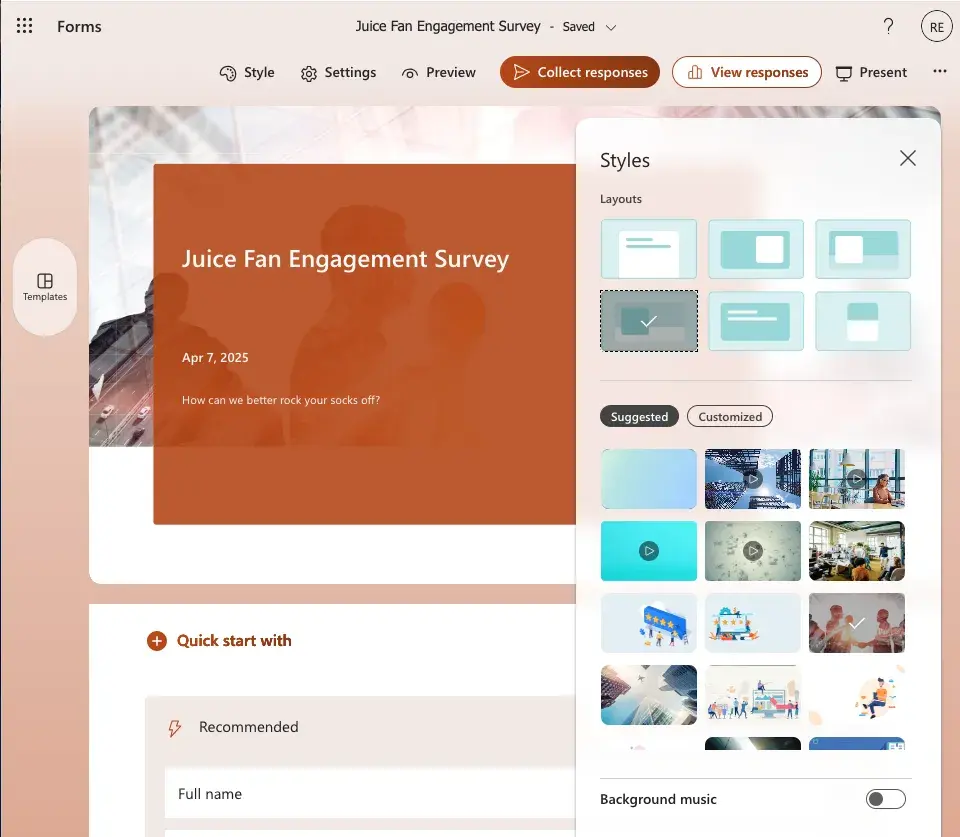Image resolution: width=960 pixels, height=837 pixels.
Task: Open the RE account profile menu
Action: (936, 26)
